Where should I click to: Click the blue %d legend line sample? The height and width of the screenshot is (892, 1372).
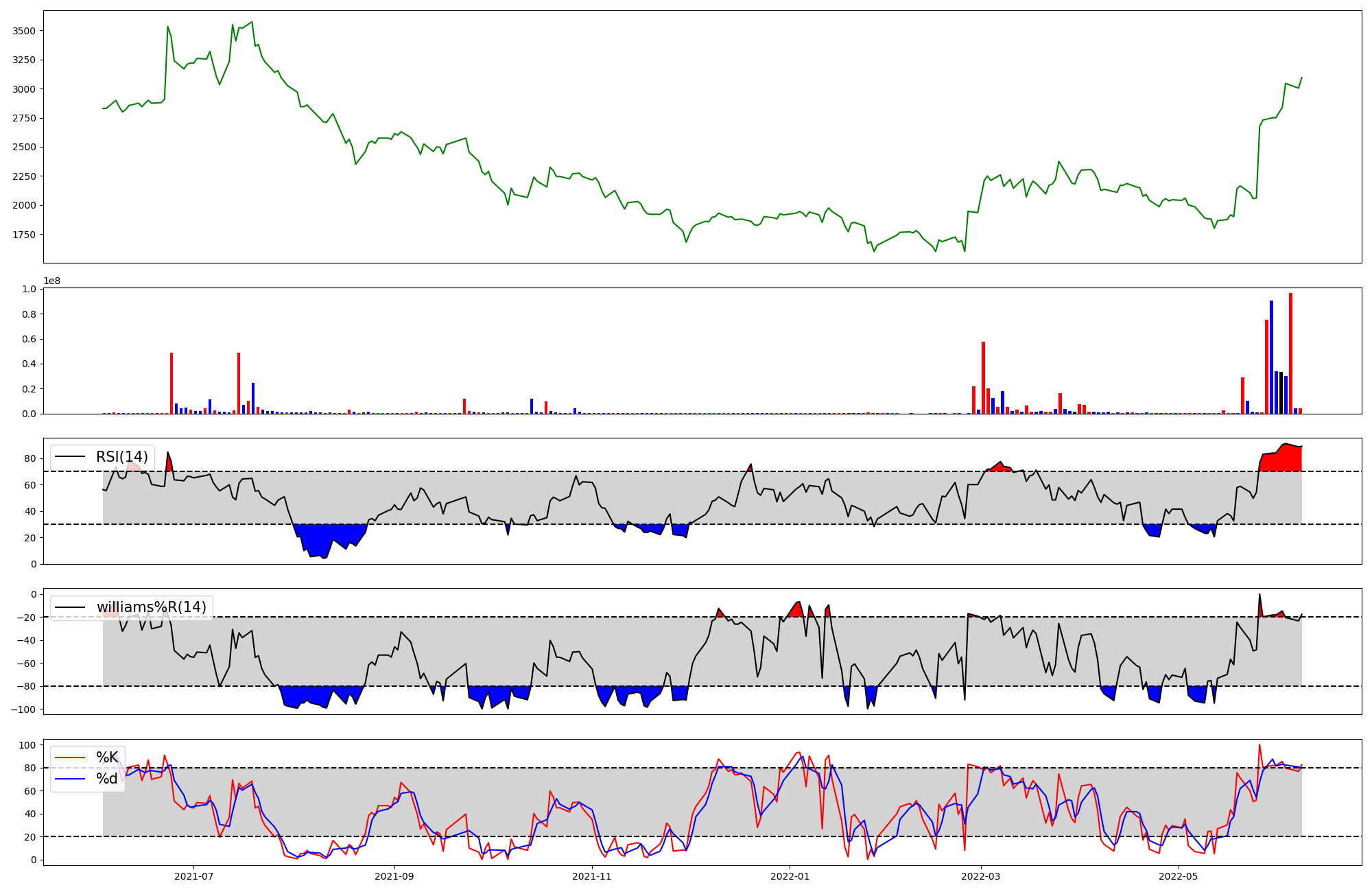(70, 779)
